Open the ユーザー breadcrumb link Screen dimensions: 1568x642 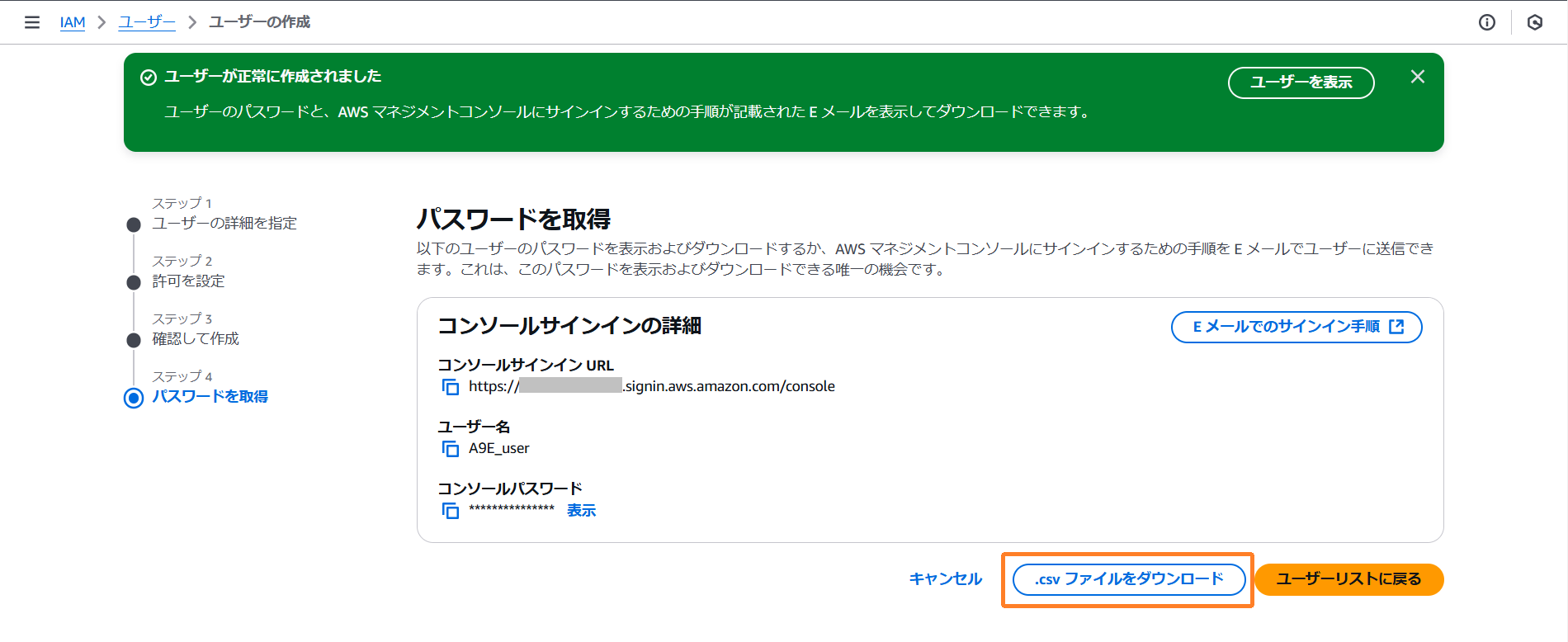(x=147, y=22)
